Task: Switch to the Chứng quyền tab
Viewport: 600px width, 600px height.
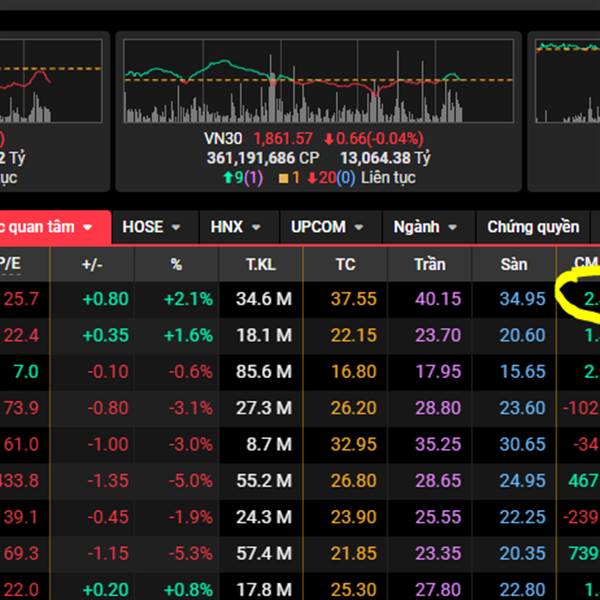Action: tap(533, 227)
